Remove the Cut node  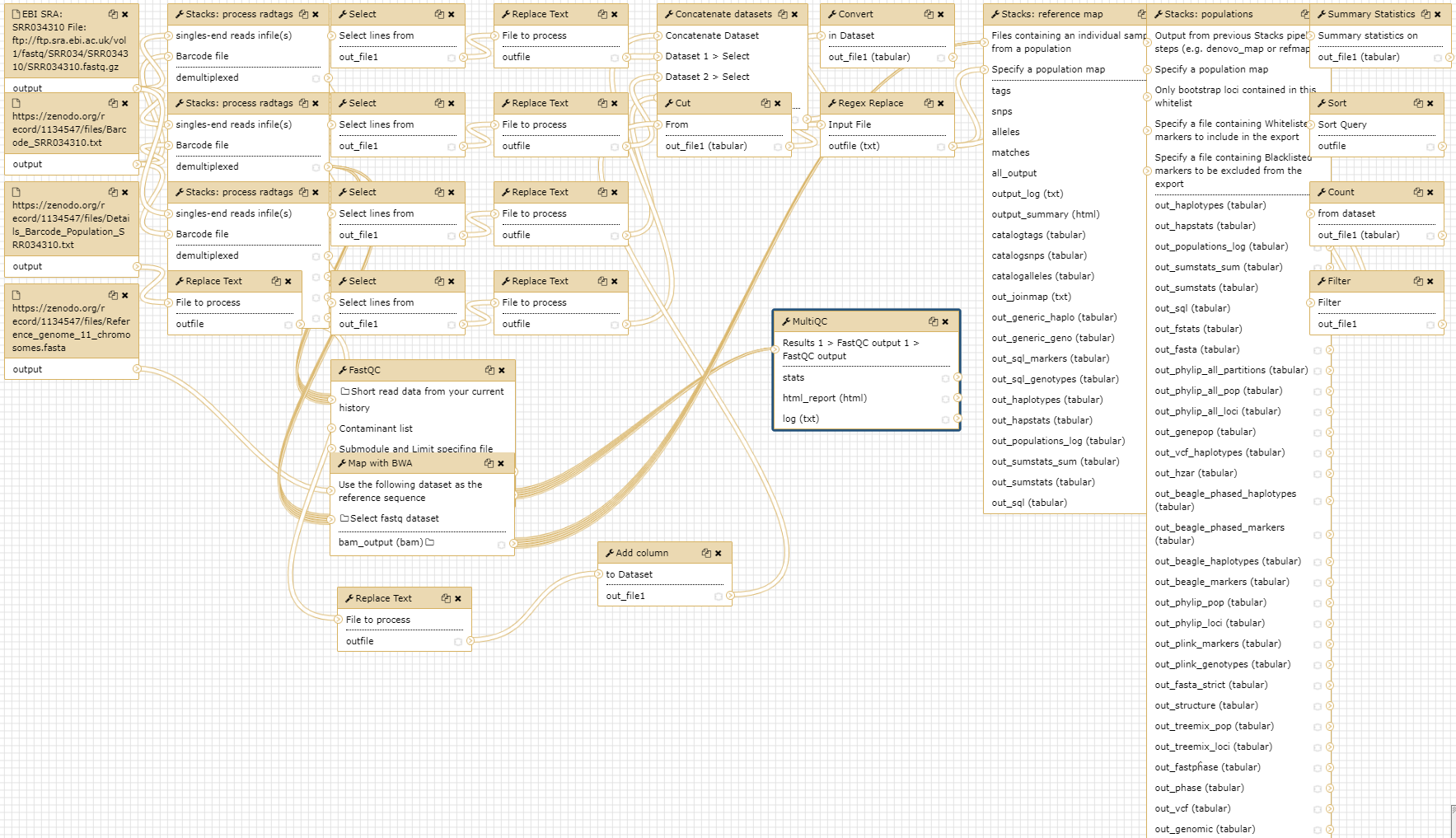click(x=778, y=103)
